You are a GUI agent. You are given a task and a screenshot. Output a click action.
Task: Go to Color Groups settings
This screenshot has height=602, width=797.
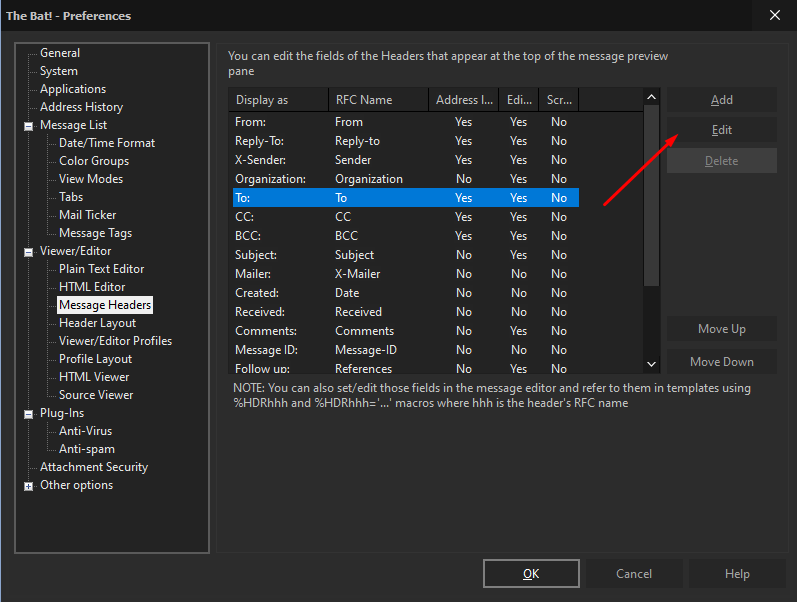(x=94, y=161)
